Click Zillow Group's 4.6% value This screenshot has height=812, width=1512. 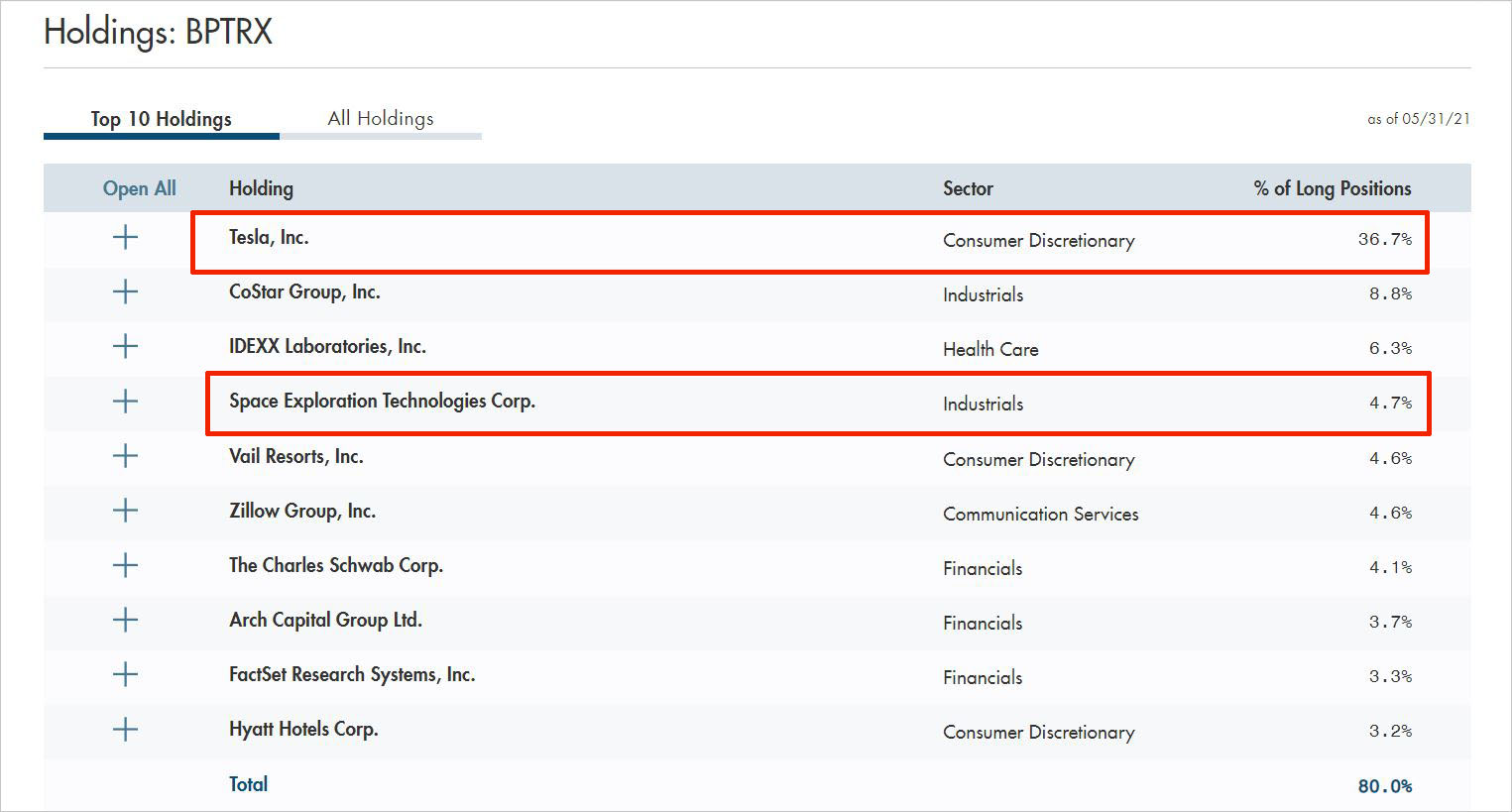[x=1391, y=513]
